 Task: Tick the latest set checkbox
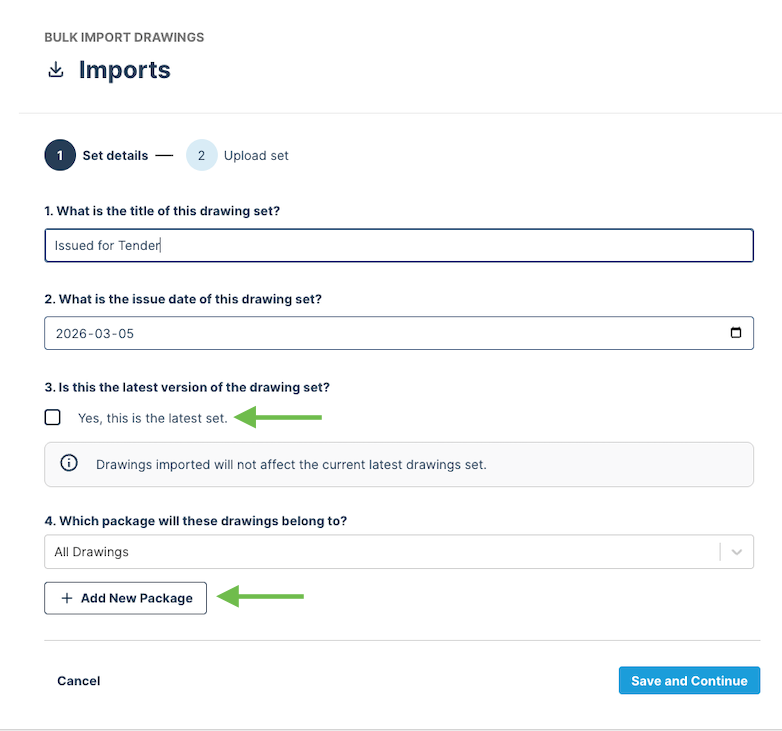[53, 418]
